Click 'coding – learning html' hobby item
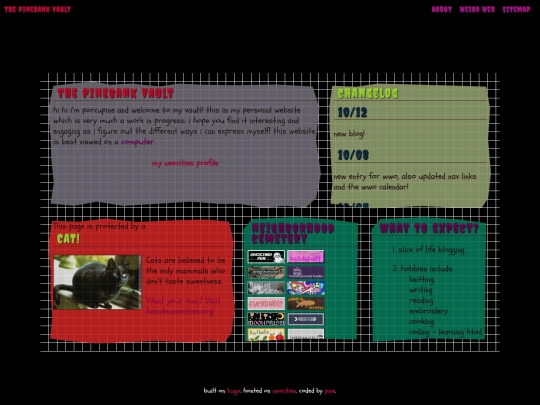This screenshot has height=405, width=540. (x=446, y=332)
